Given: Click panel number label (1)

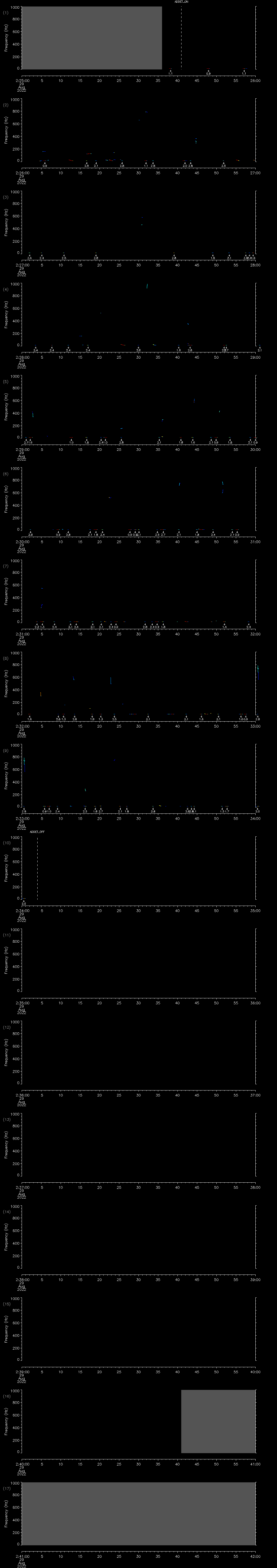Looking at the screenshot, I should [x=5, y=12].
